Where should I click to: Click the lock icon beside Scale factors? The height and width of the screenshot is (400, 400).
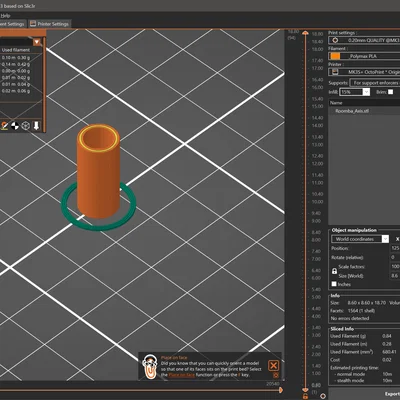click(x=334, y=271)
